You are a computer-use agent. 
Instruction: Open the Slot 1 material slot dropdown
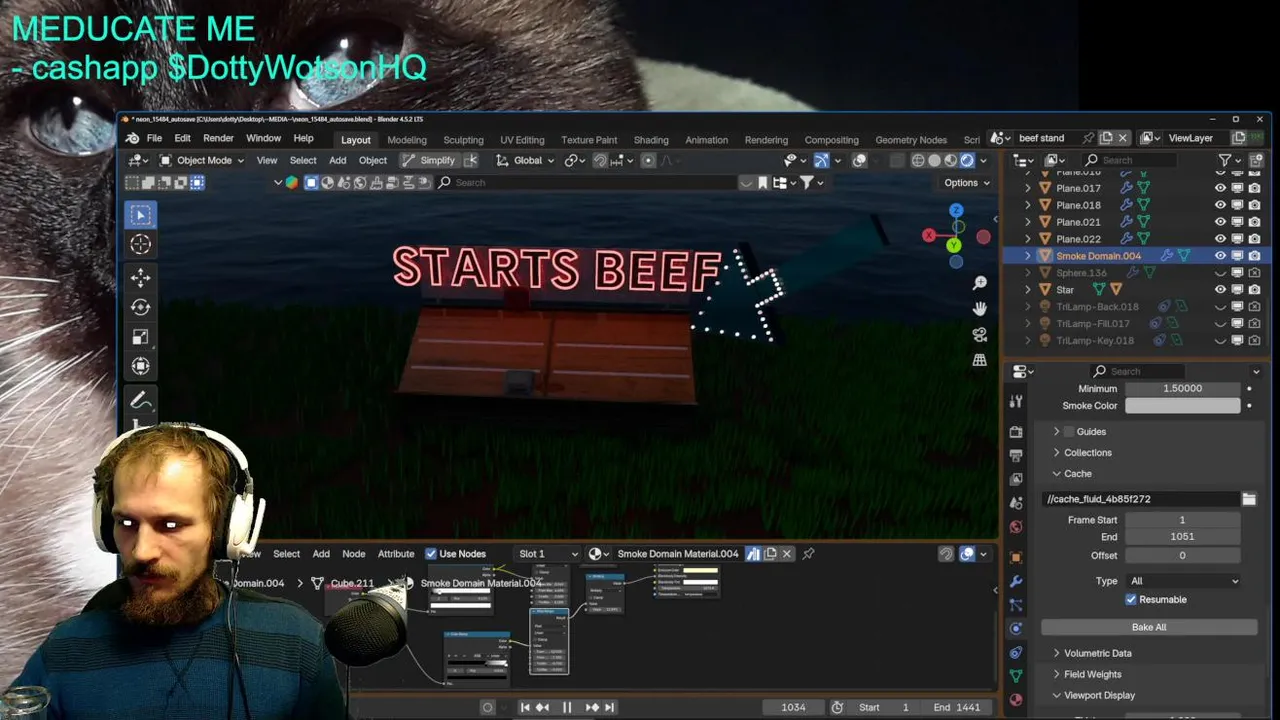coord(547,554)
